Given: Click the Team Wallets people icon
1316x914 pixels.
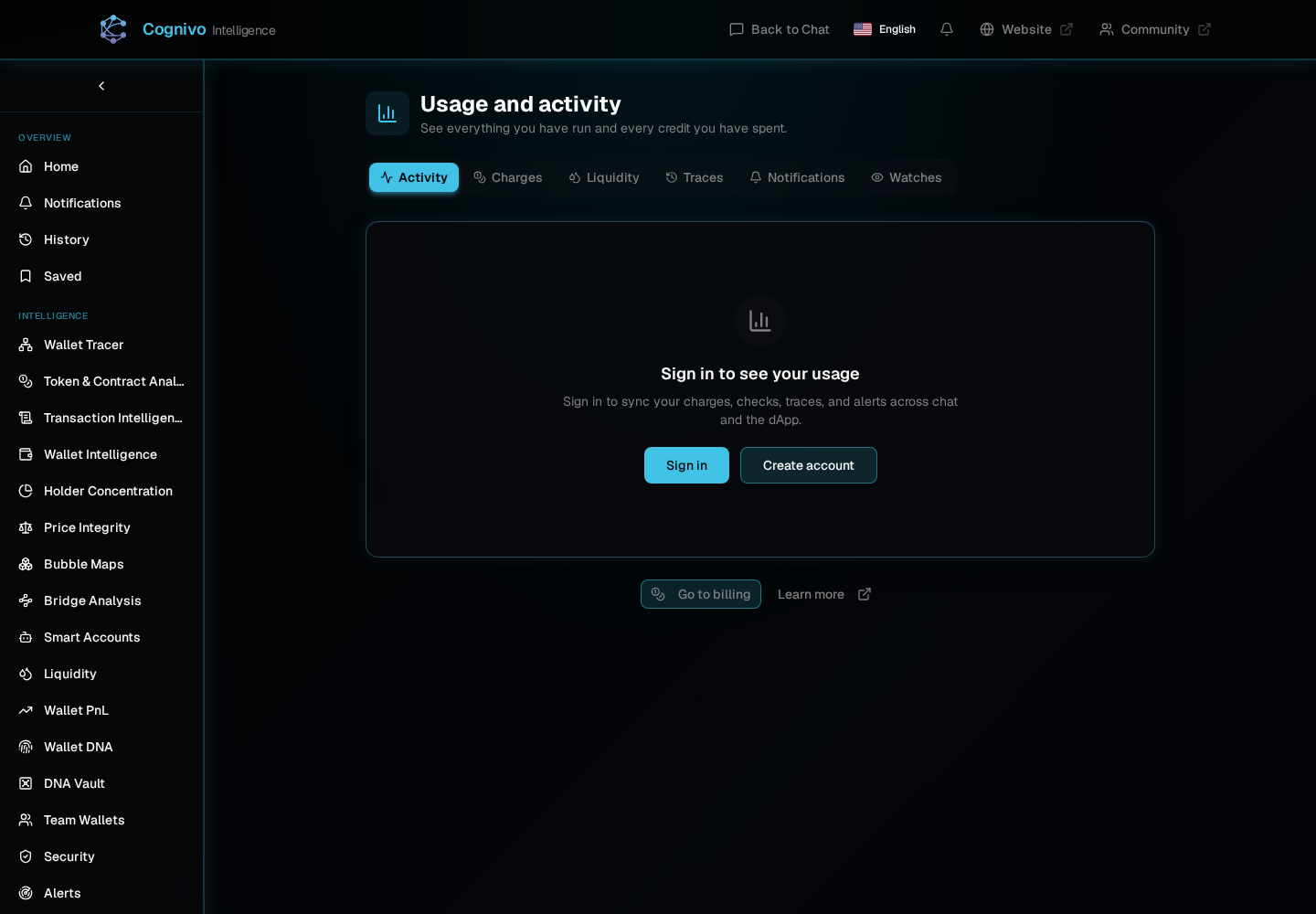Looking at the screenshot, I should (26, 820).
